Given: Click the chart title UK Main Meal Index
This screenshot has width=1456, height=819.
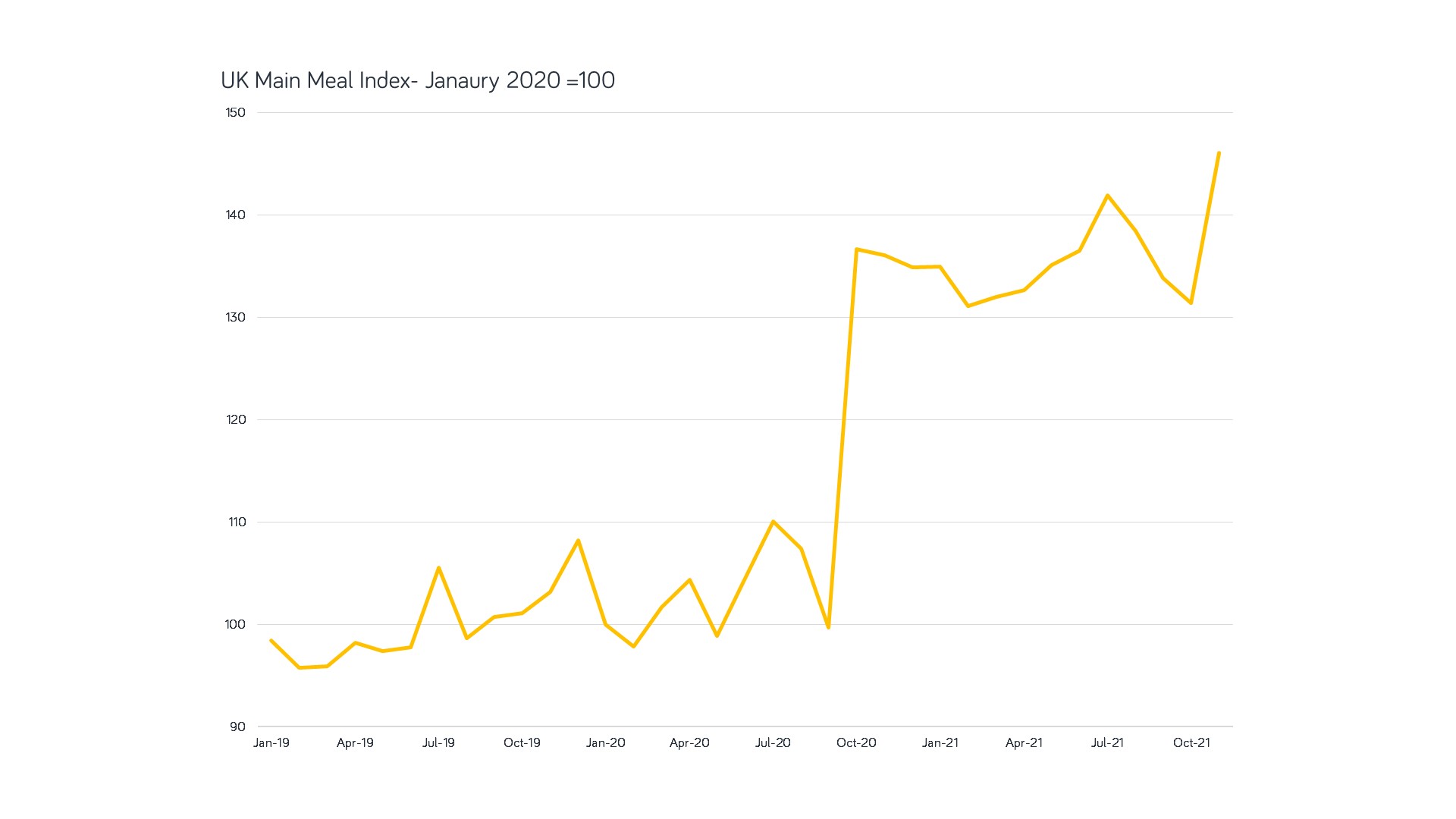Looking at the screenshot, I should click(418, 80).
